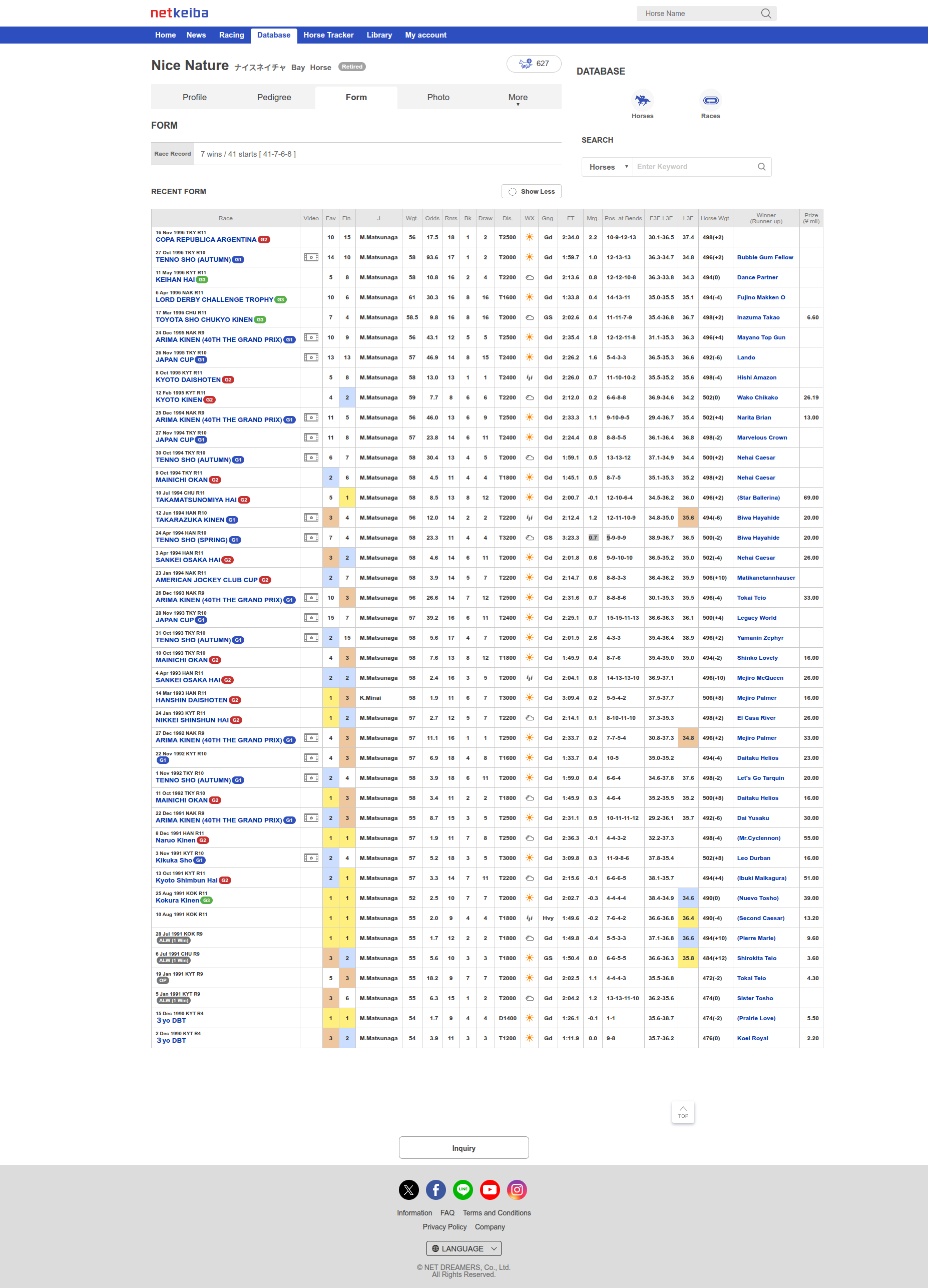Open the X (Twitter) social link
Viewport: 928px width, 1288px height.
point(409,1189)
